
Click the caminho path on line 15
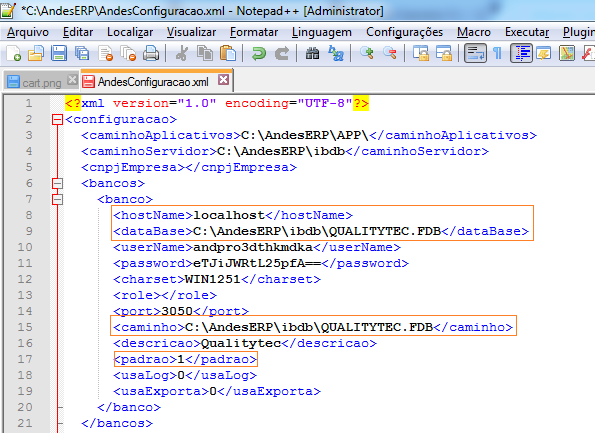(x=309, y=327)
